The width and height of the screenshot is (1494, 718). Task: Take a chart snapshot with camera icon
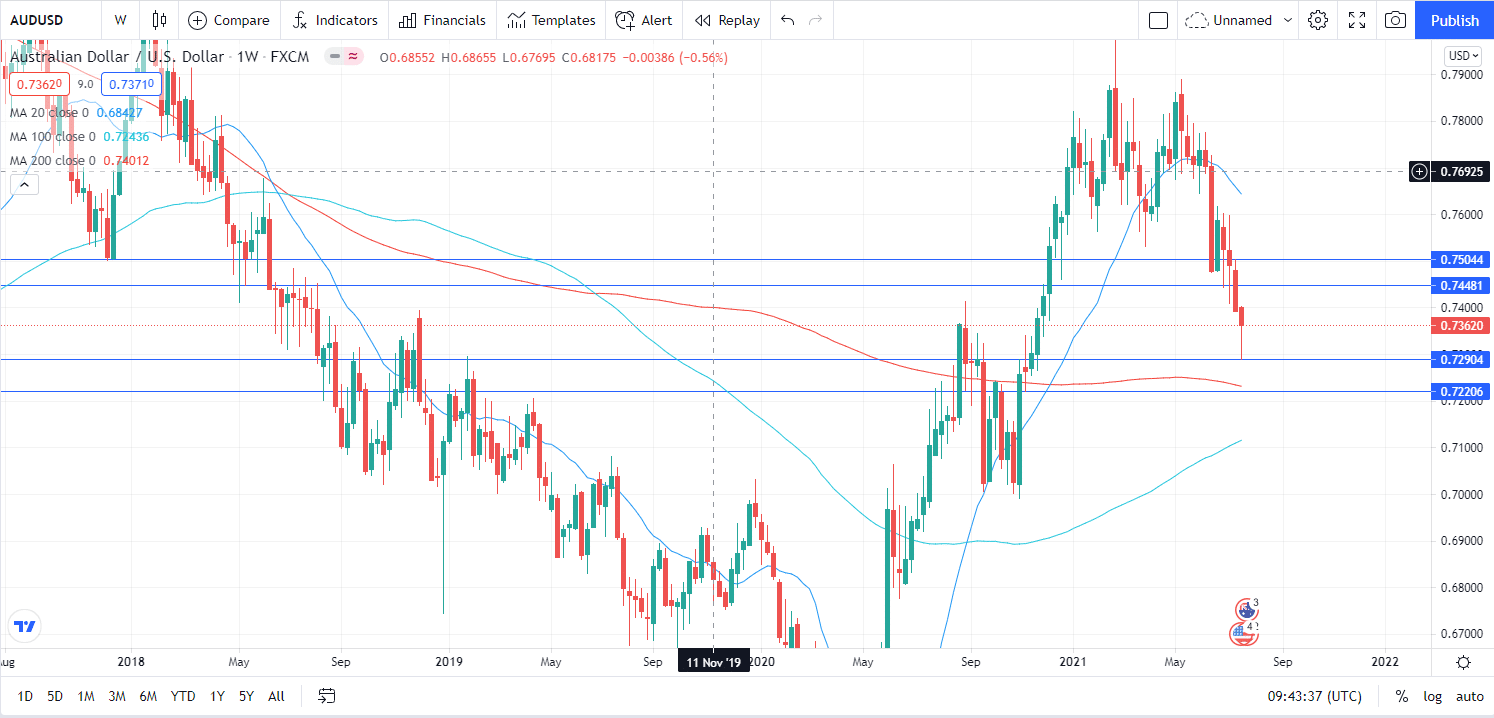pyautogui.click(x=1395, y=20)
